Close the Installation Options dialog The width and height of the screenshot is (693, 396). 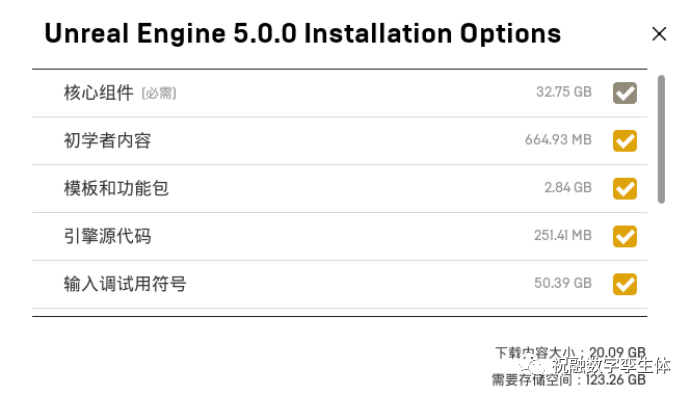point(659,34)
